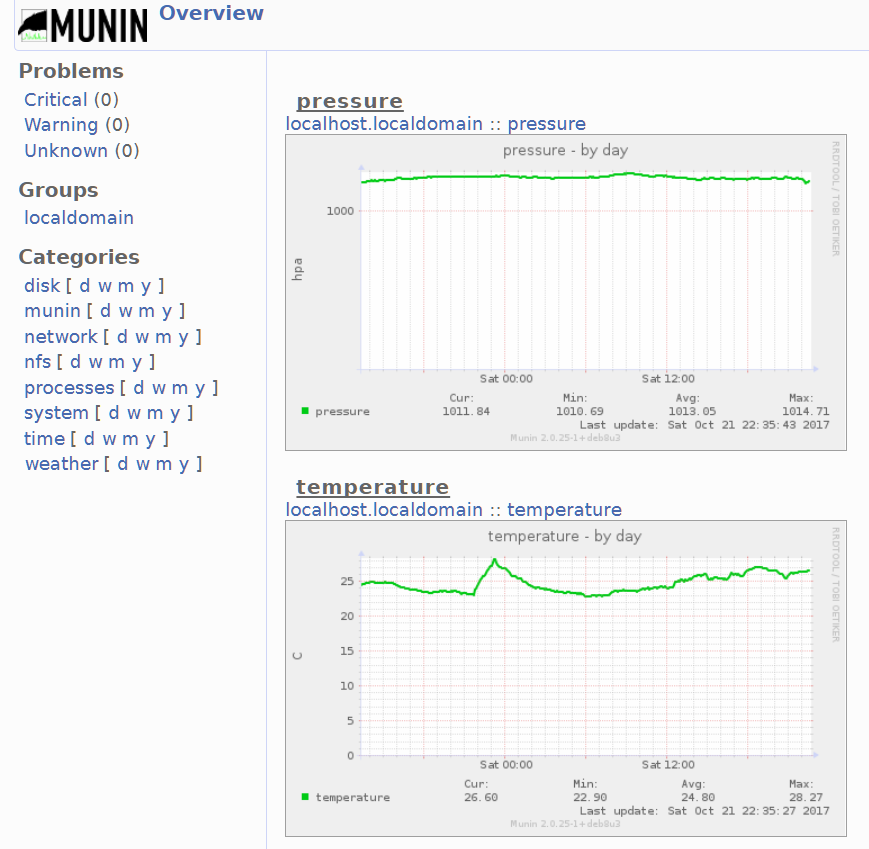Image resolution: width=869 pixels, height=849 pixels.
Task: Click the temperature section heading
Action: point(372,487)
